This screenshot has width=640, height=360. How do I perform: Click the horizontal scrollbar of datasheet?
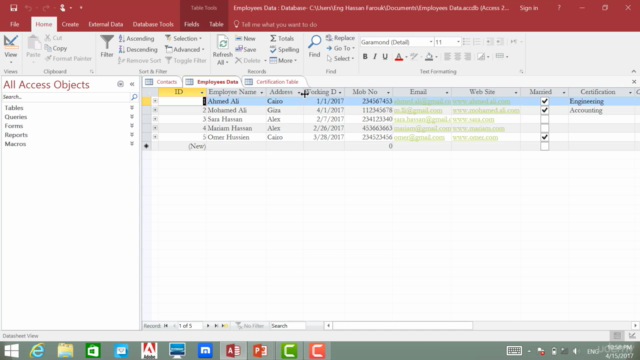pyautogui.click(x=402, y=326)
